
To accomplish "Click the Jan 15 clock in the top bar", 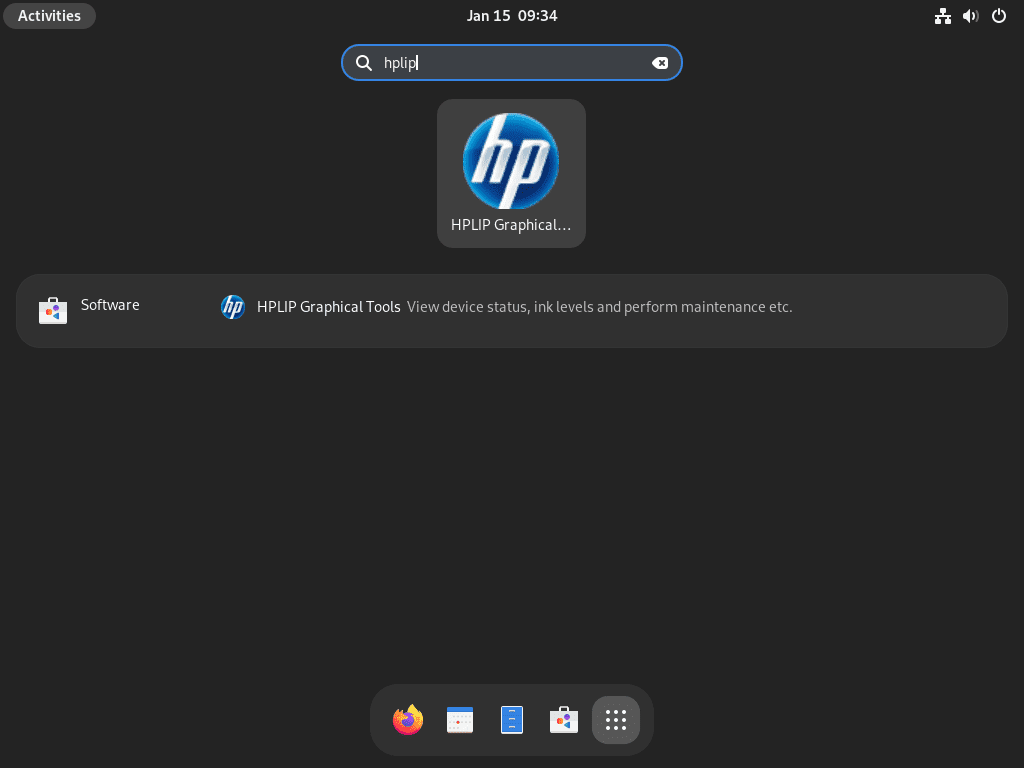I will point(511,15).
